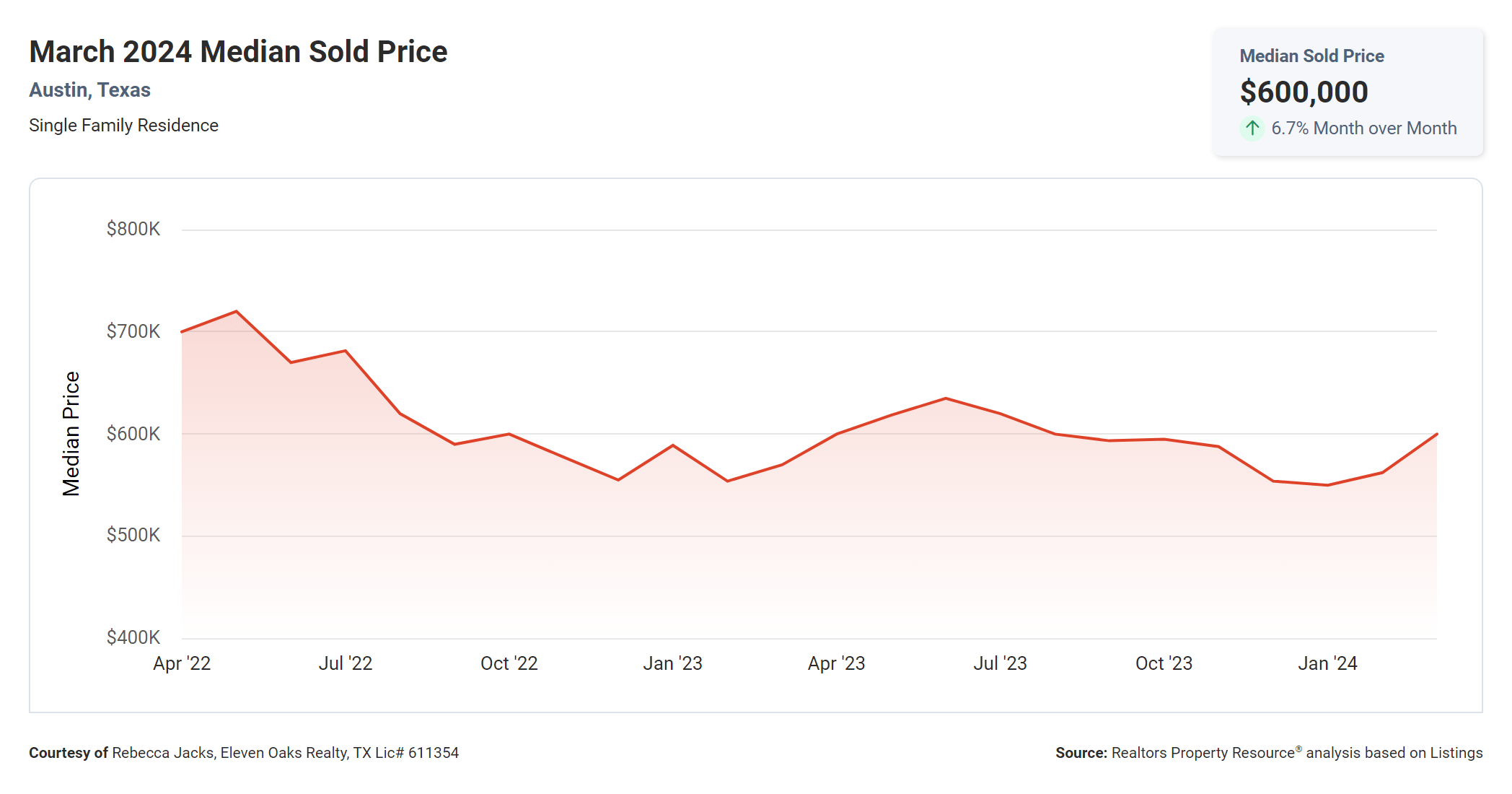Click the vertical Median Price axis title
Viewport: 1512px width, 794px height.
click(x=71, y=434)
